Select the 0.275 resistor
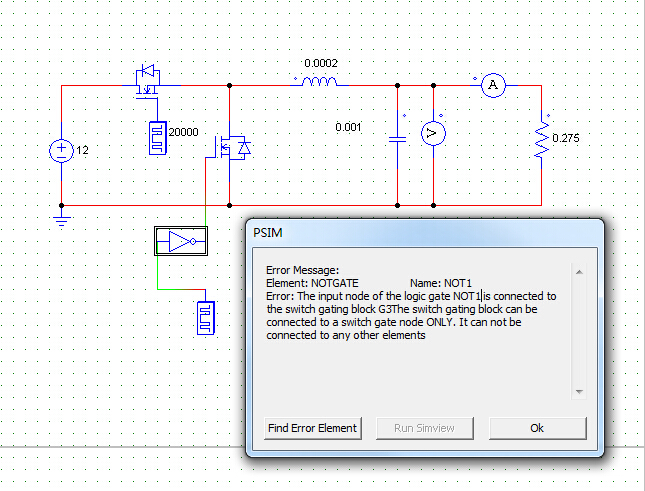Image resolution: width=645 pixels, height=491 pixels. [x=542, y=139]
